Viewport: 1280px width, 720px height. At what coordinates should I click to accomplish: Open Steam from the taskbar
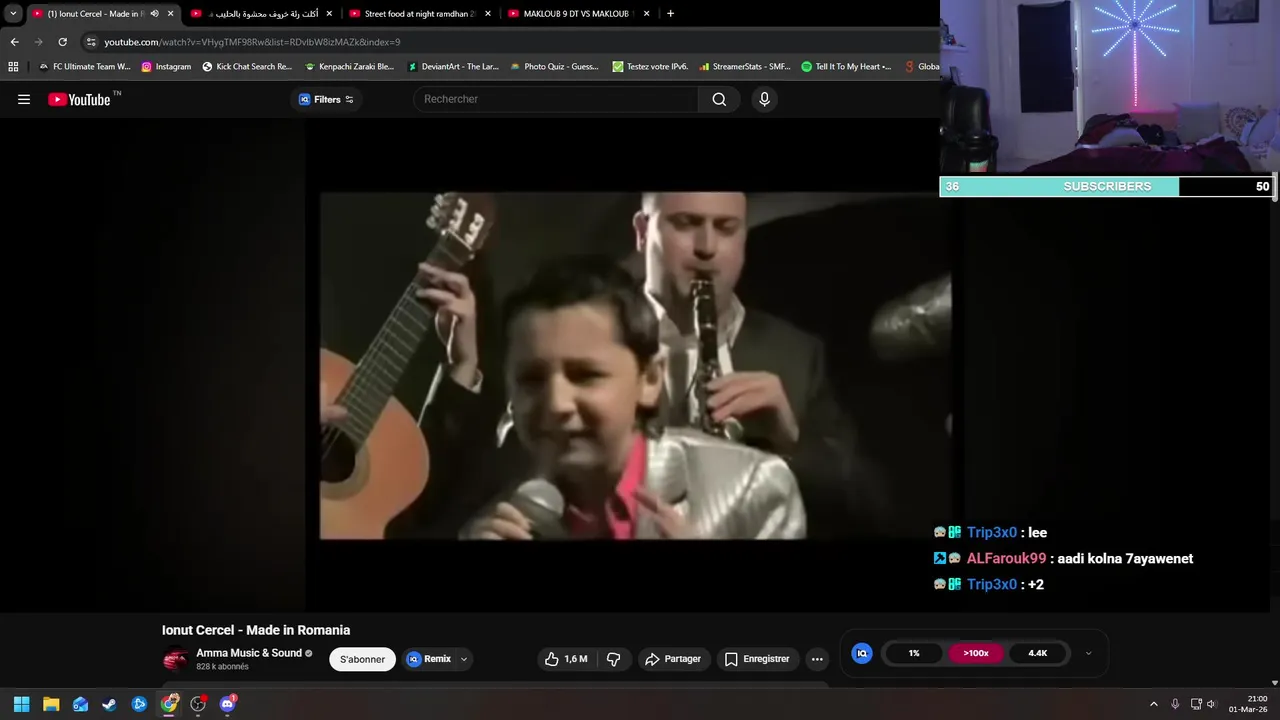click(x=109, y=704)
